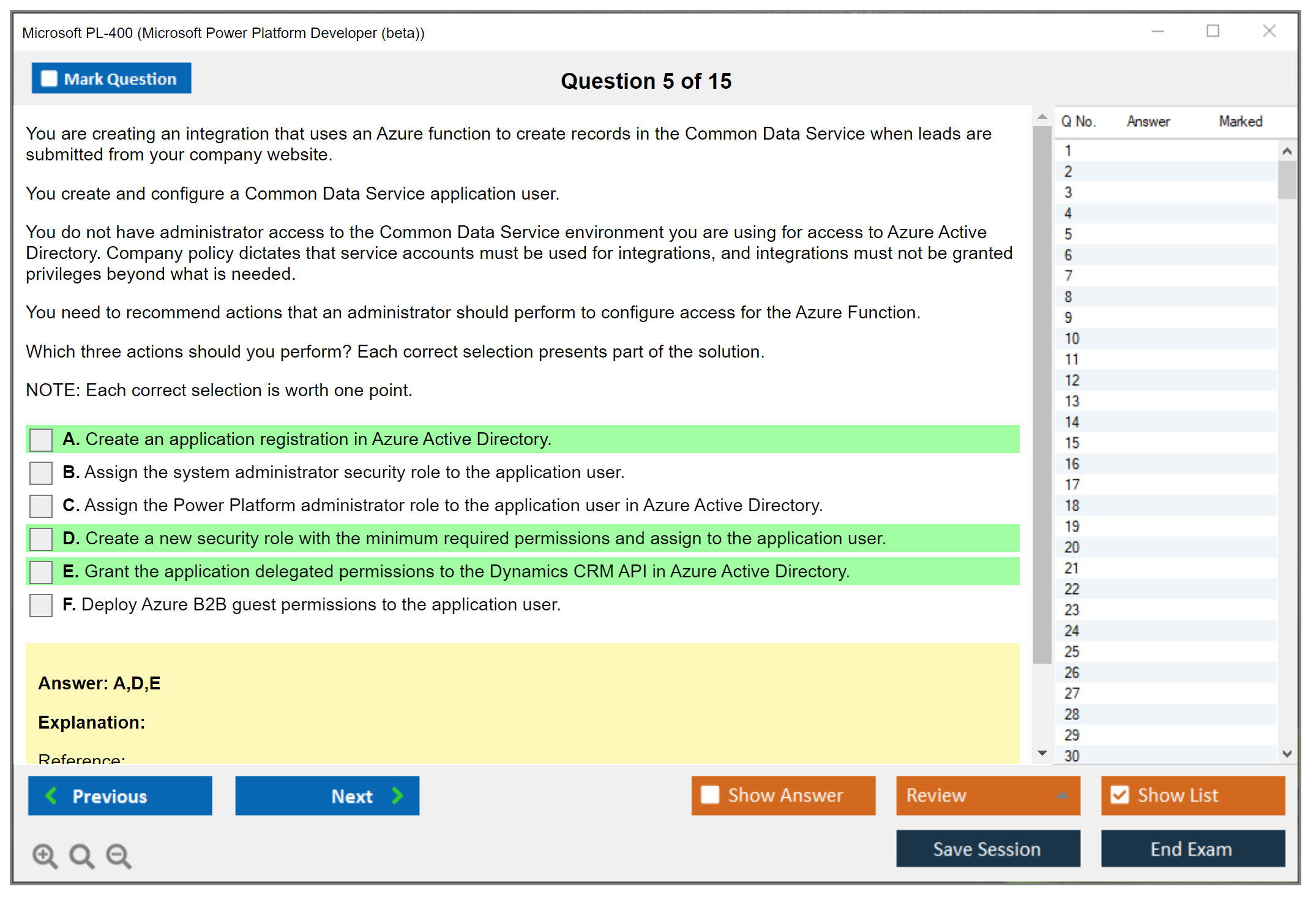The width and height of the screenshot is (1316, 900).
Task: Check answer option A checkbox
Action: (41, 440)
